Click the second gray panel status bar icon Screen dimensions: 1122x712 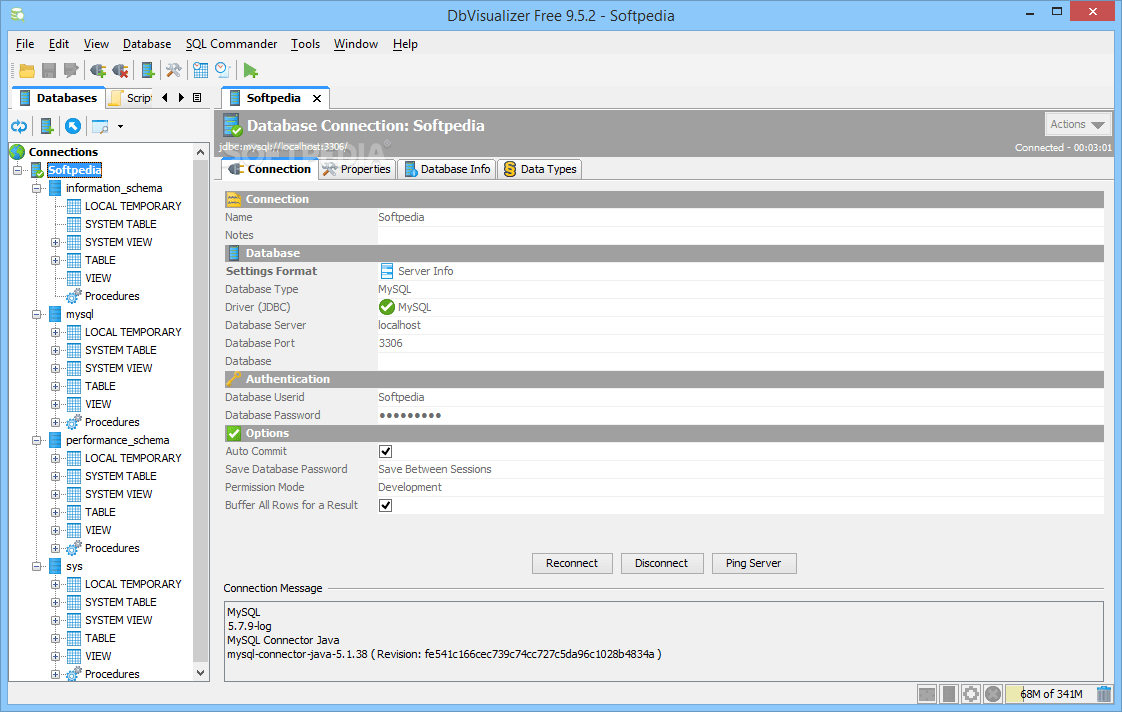(949, 693)
